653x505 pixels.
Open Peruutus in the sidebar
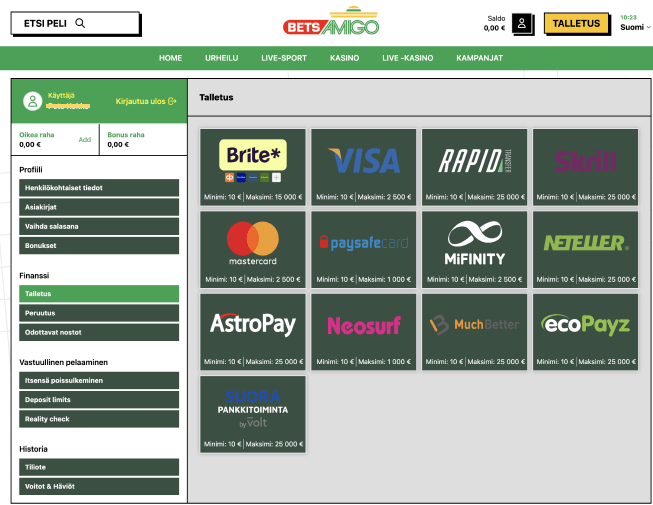(99, 313)
